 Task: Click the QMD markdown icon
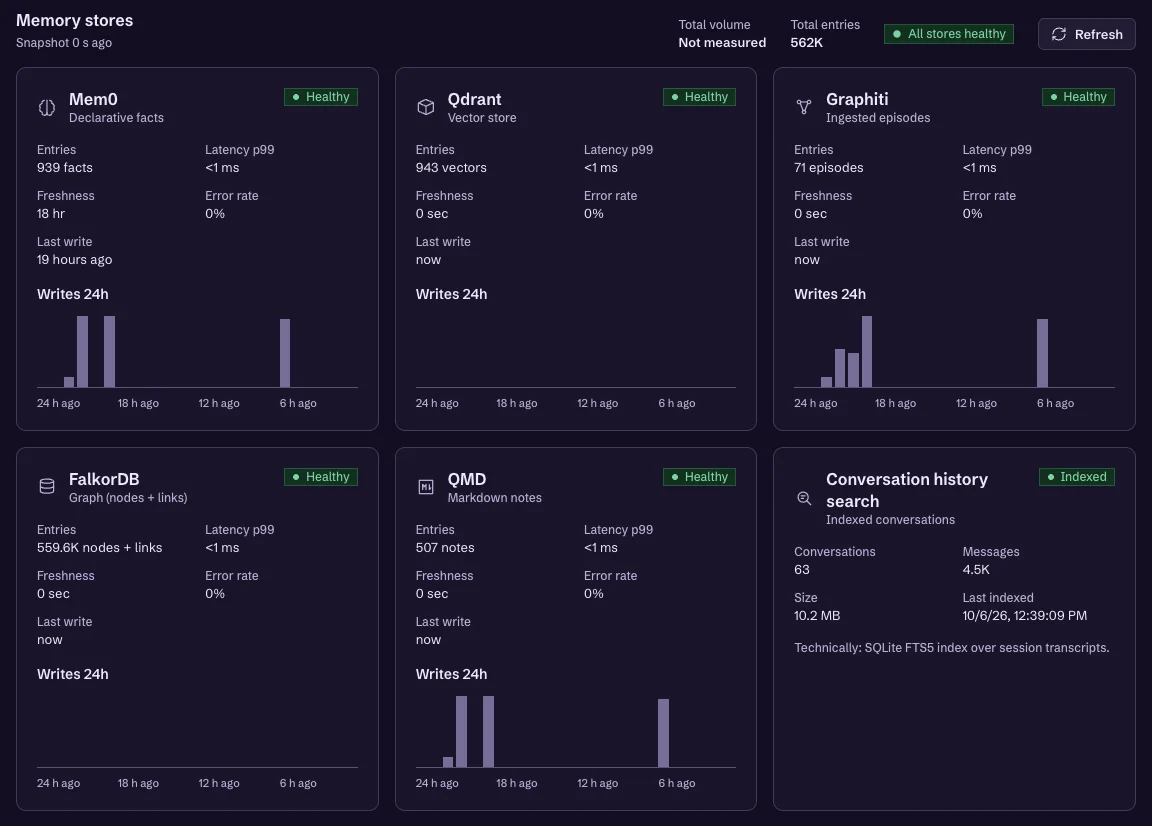(x=425, y=486)
